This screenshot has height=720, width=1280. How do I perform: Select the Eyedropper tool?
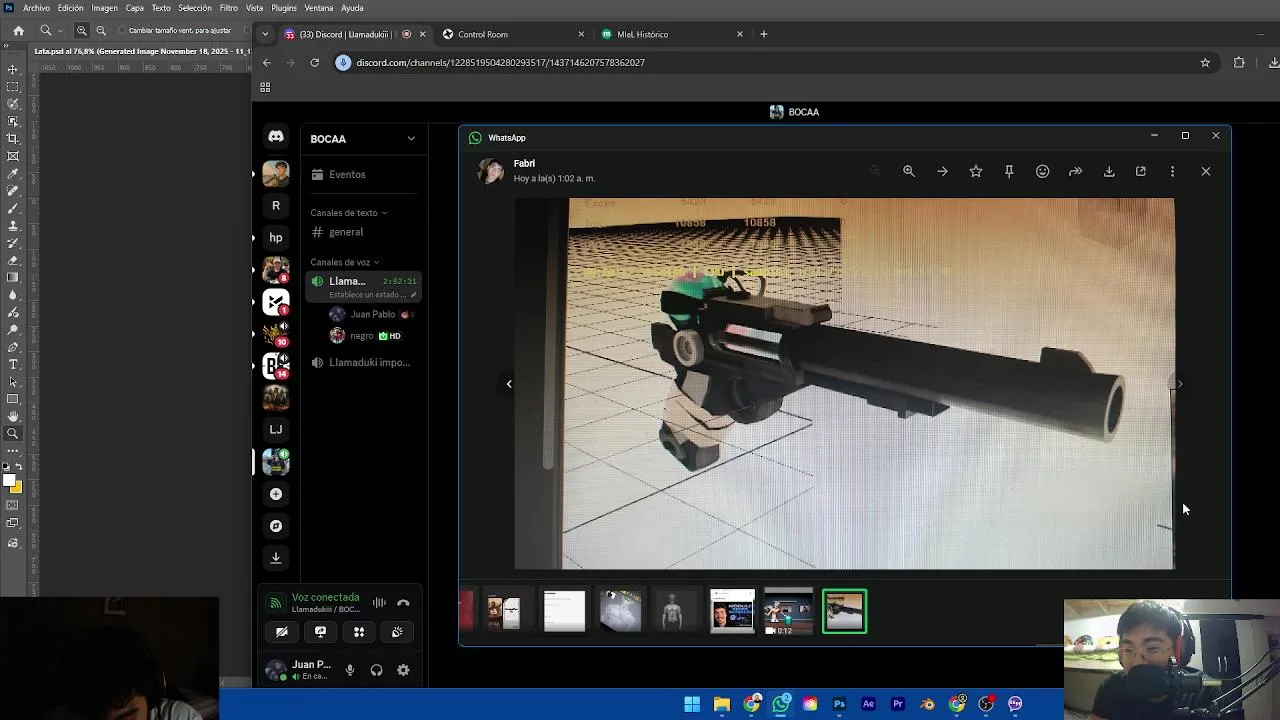point(13,173)
